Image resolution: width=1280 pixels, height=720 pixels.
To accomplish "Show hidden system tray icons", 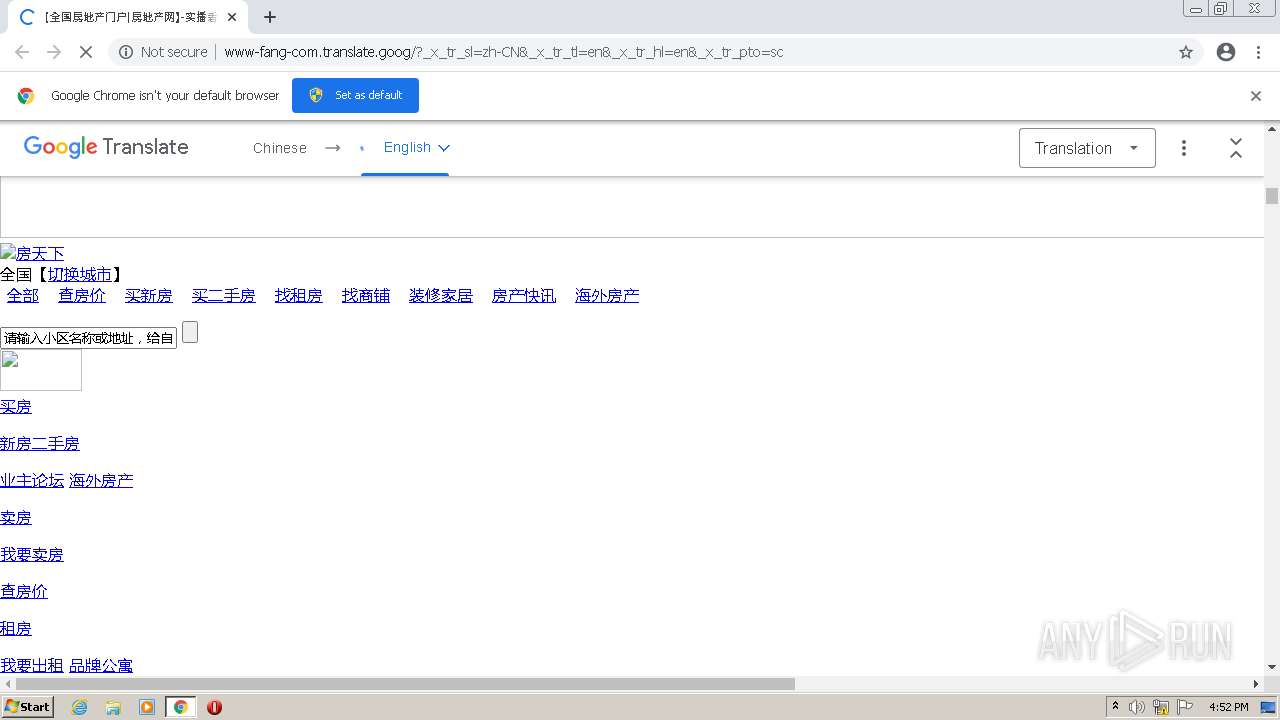I will (1116, 707).
